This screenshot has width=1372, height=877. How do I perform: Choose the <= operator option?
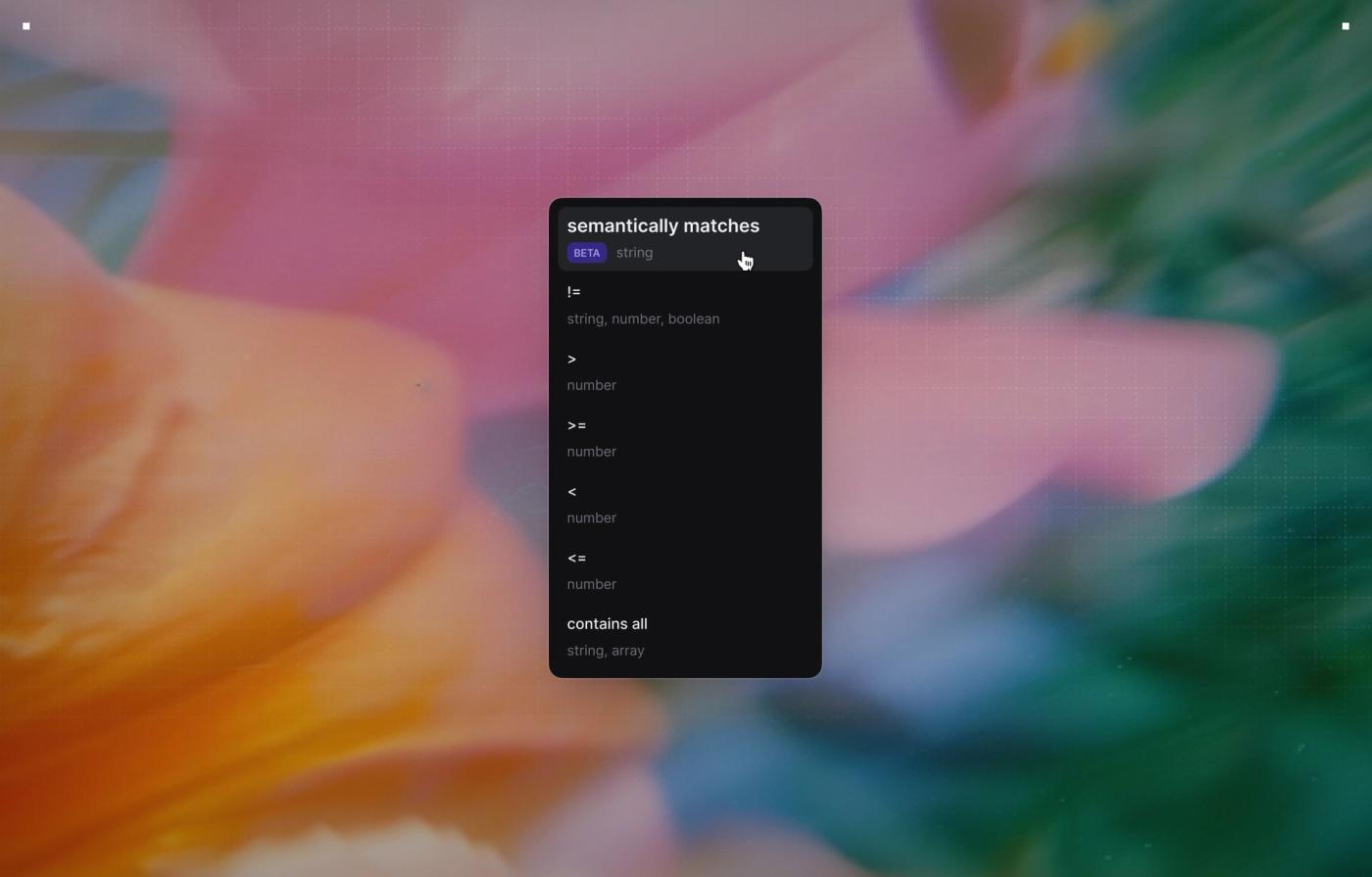[685, 570]
